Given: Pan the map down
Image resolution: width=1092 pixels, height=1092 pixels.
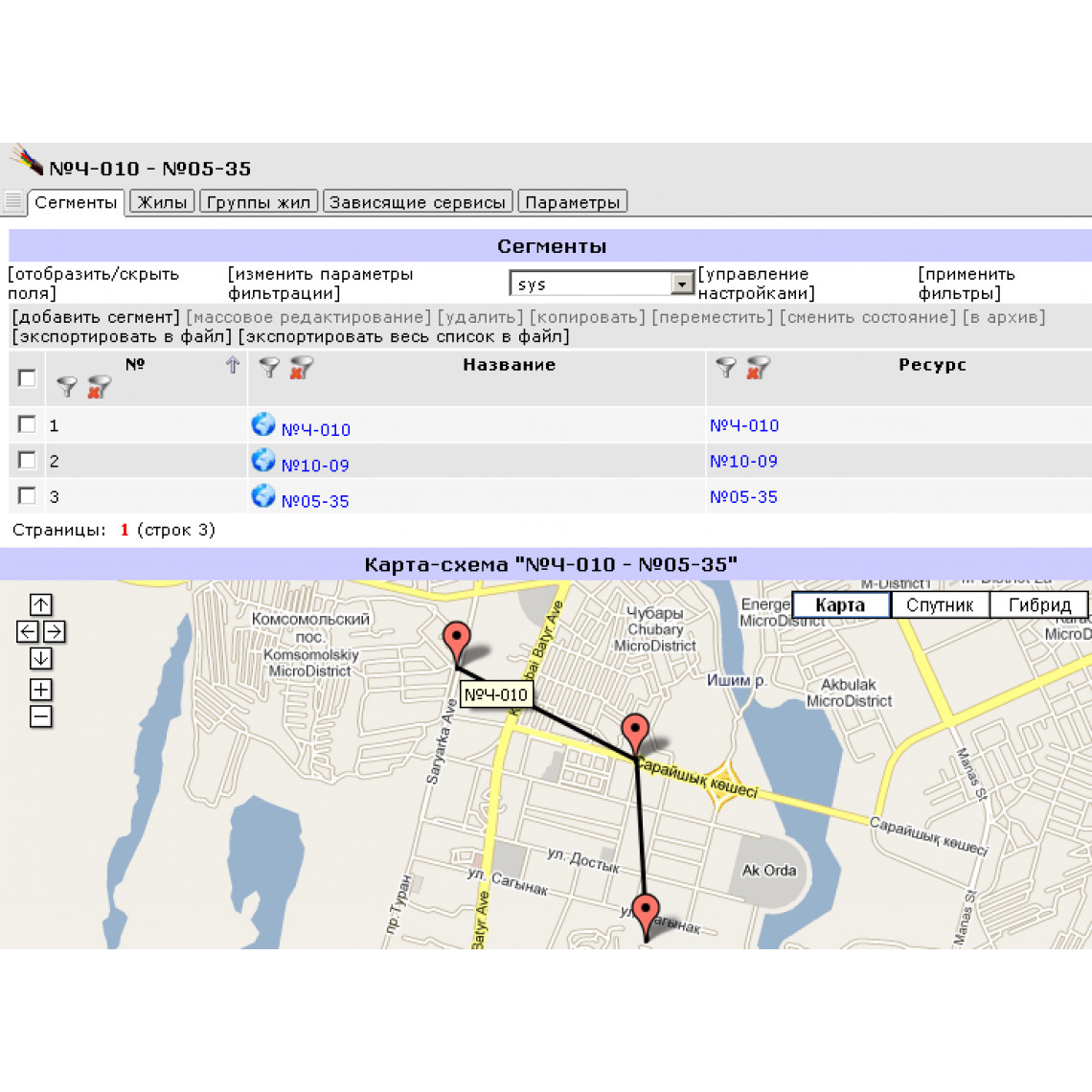Looking at the screenshot, I should click(x=40, y=659).
